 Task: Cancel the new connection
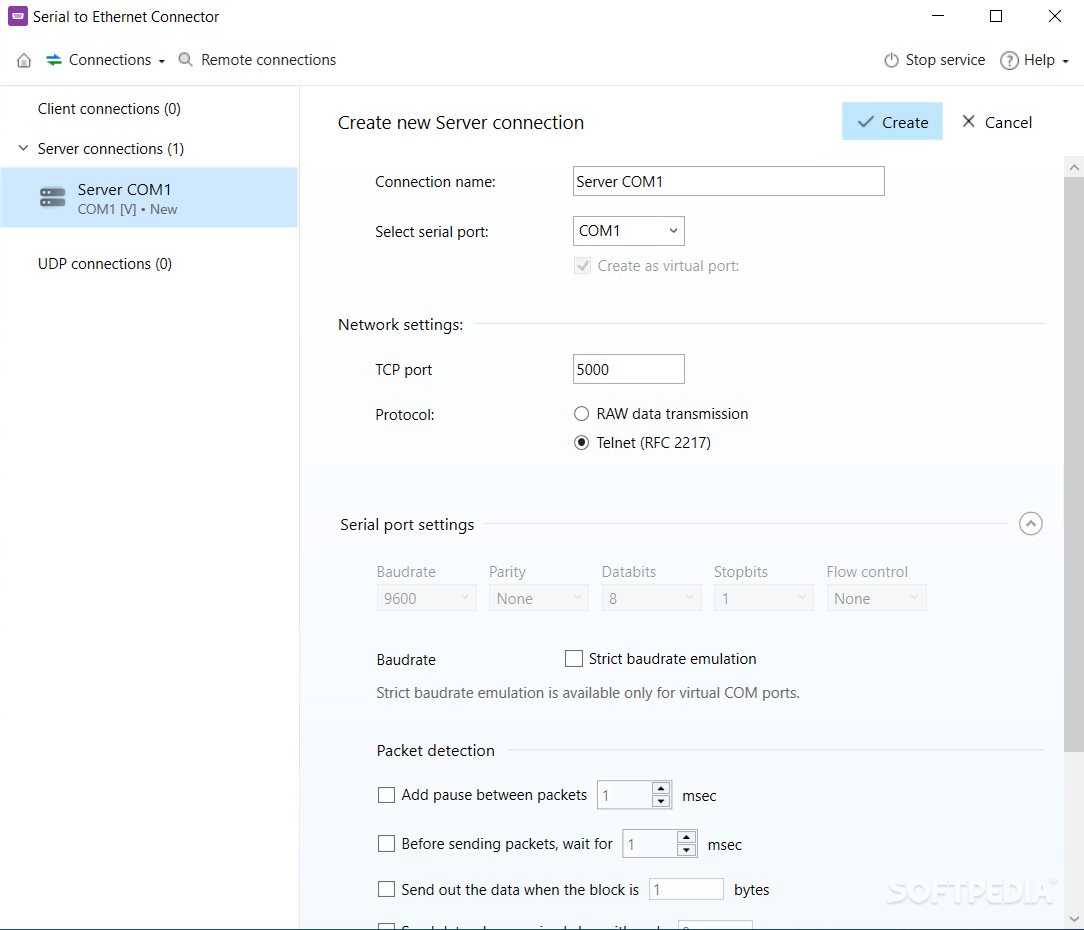click(x=997, y=122)
